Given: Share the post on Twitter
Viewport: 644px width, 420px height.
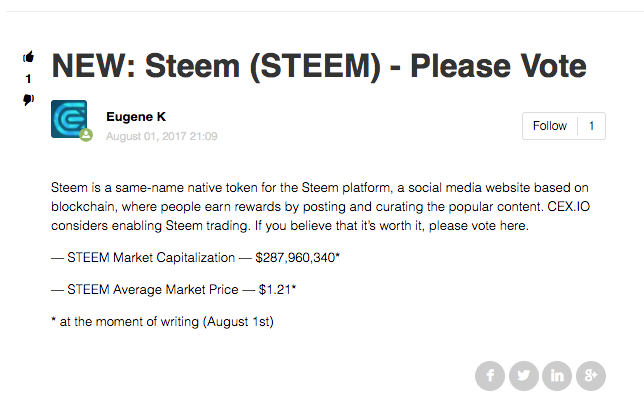Looking at the screenshot, I should pyautogui.click(x=523, y=376).
